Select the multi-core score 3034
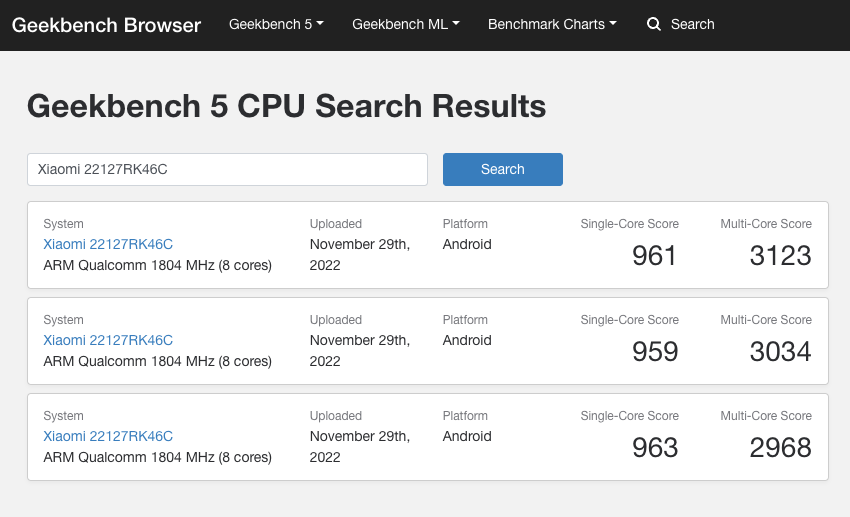 (x=781, y=352)
